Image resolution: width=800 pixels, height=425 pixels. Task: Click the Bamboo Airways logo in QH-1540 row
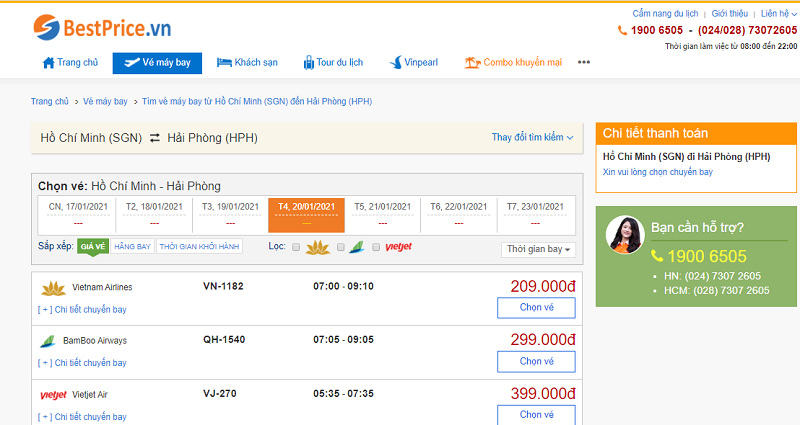[47, 341]
